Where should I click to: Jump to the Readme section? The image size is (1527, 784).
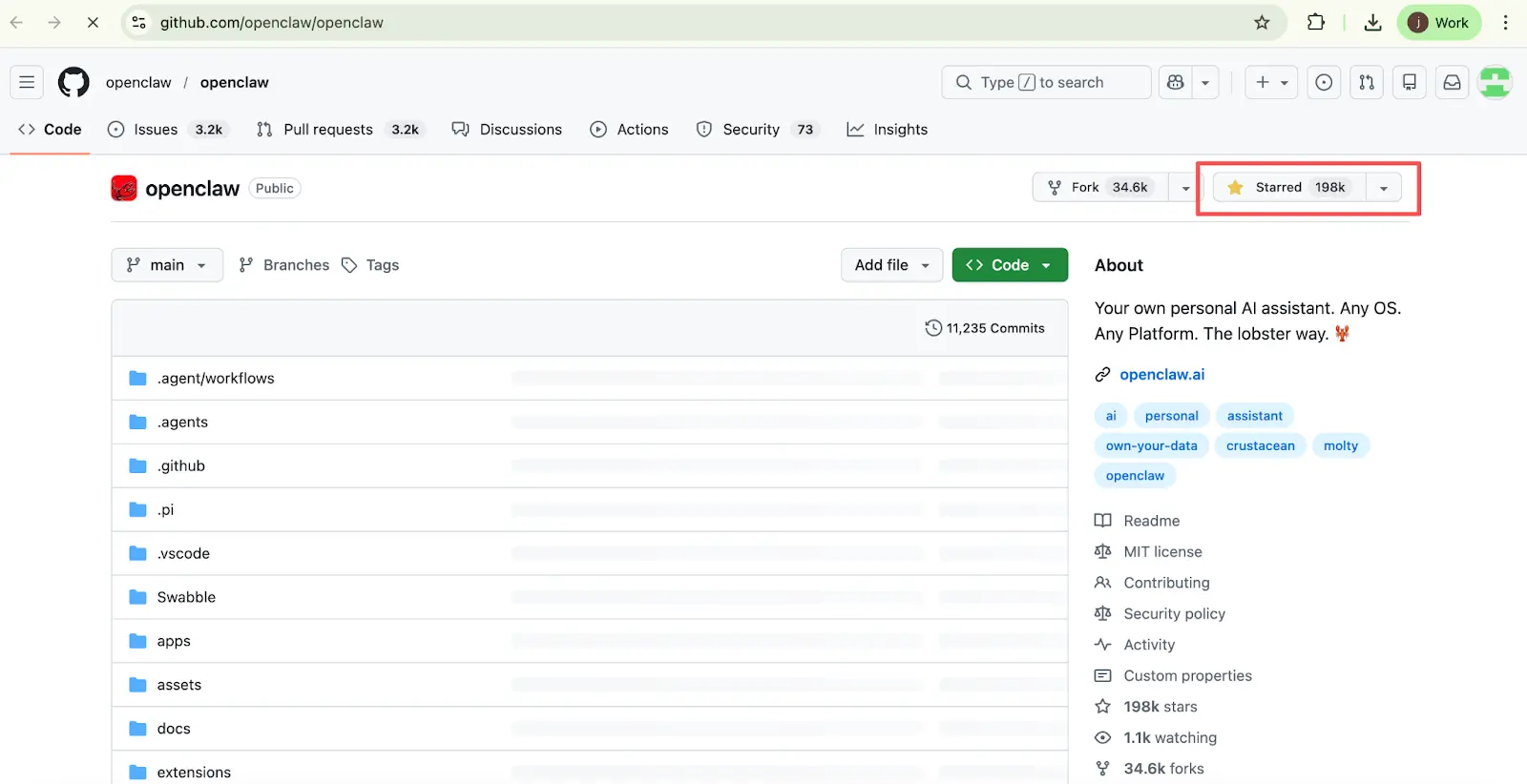pos(1138,521)
